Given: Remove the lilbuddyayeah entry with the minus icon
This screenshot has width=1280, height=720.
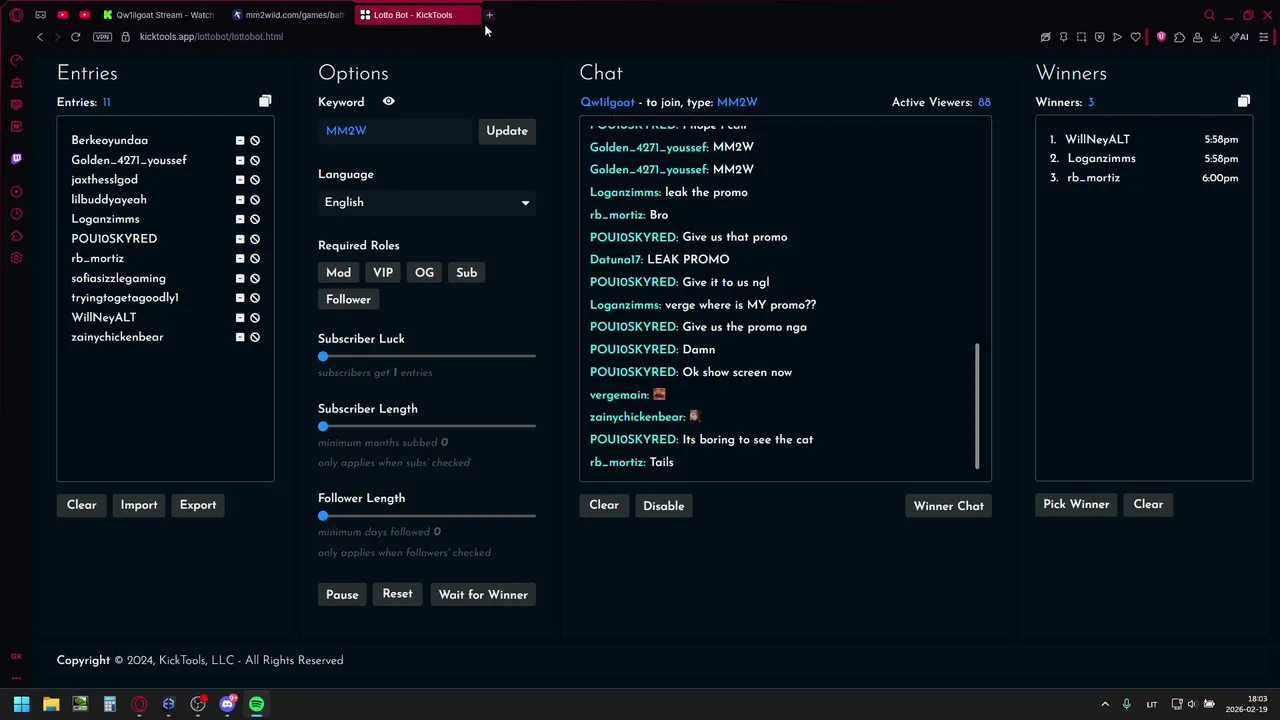Looking at the screenshot, I should pyautogui.click(x=240, y=200).
